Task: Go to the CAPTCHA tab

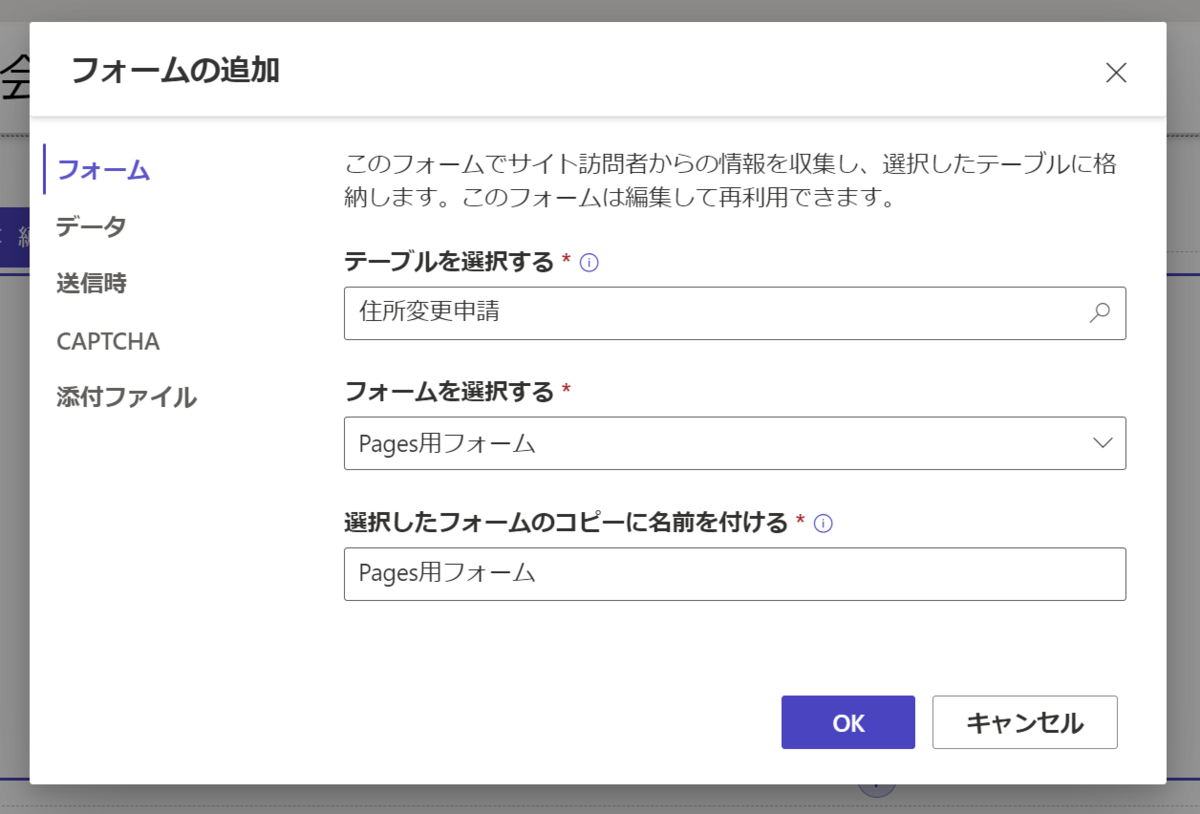Action: [x=108, y=341]
